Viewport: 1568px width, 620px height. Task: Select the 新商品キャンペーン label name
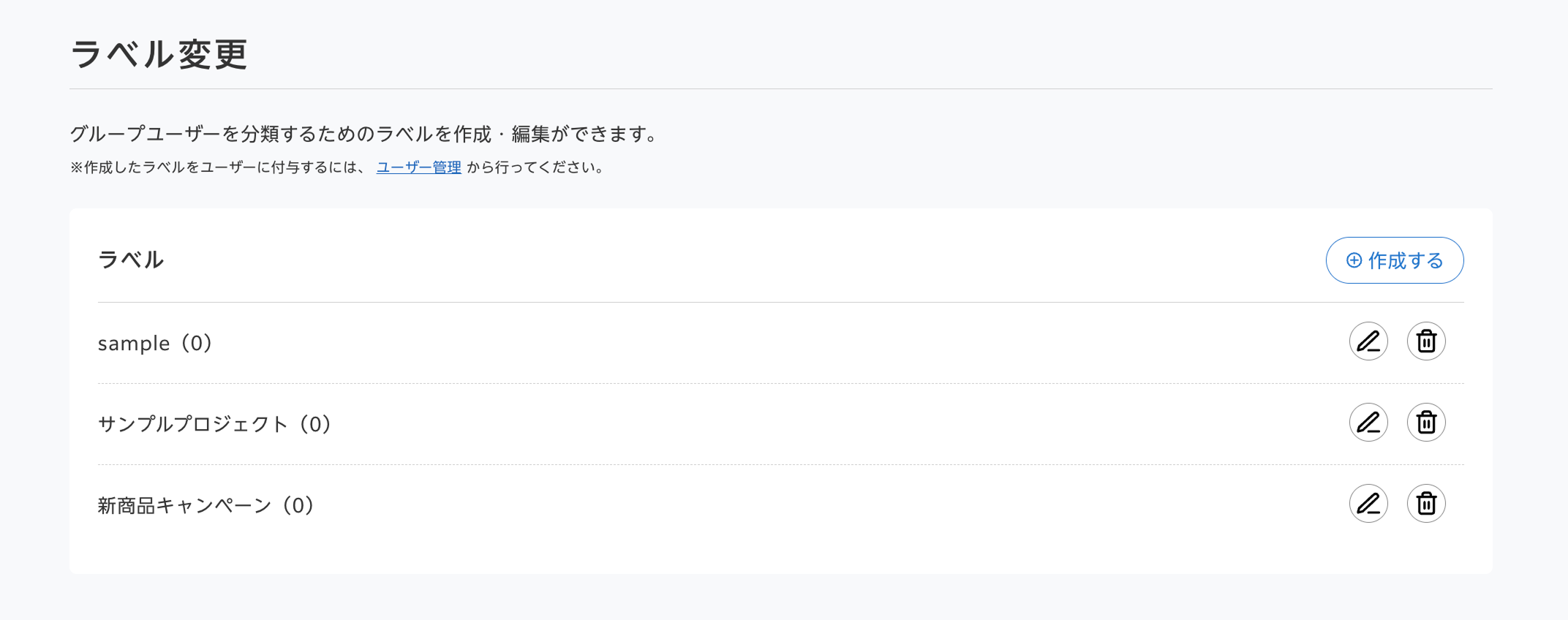click(x=185, y=505)
